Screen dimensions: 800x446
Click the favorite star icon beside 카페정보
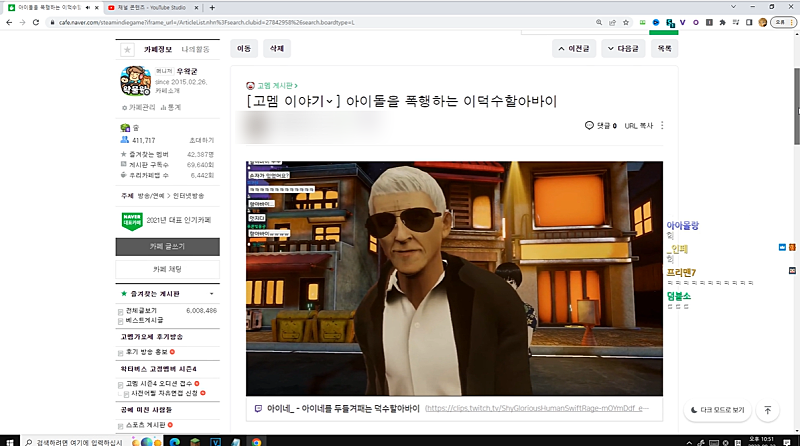127,49
